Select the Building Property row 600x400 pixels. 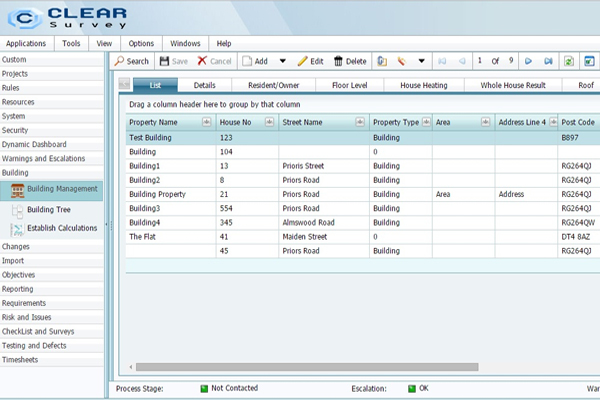(x=363, y=194)
